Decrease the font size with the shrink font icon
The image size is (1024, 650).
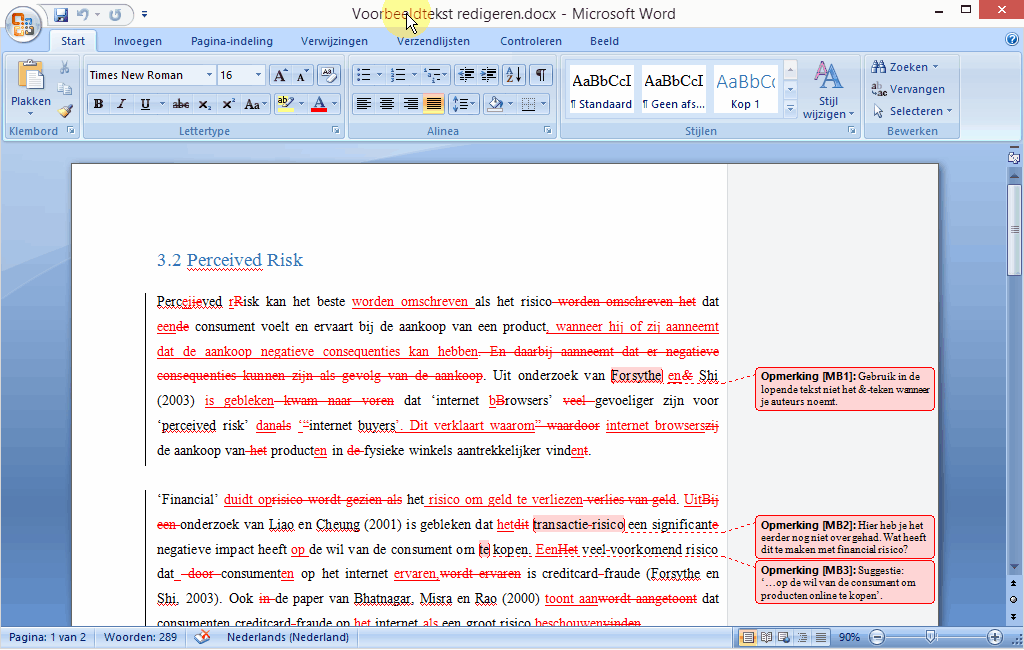coord(302,75)
